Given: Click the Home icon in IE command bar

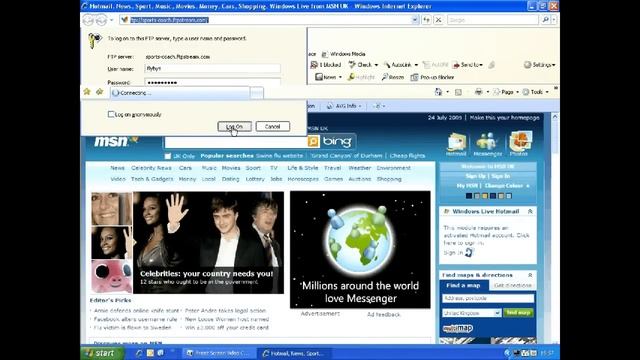Looking at the screenshot, I should [x=438, y=92].
